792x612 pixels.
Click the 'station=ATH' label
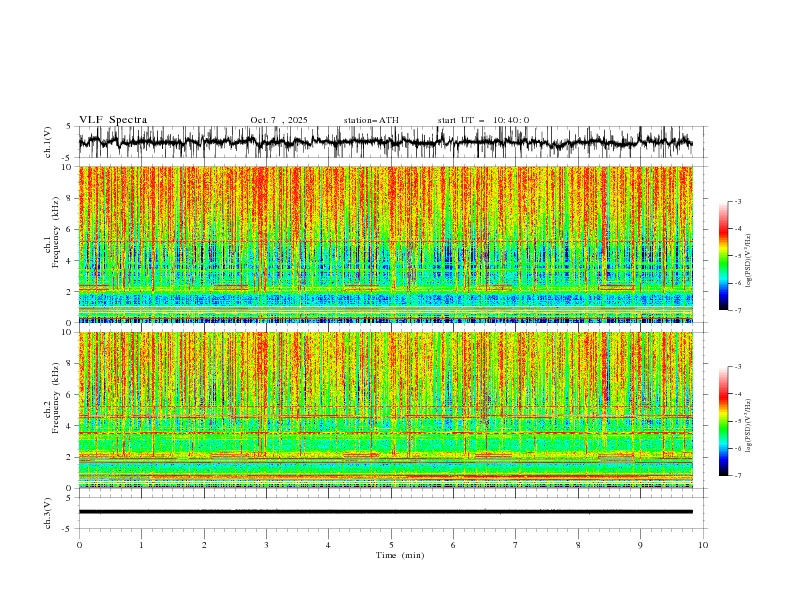tap(371, 120)
